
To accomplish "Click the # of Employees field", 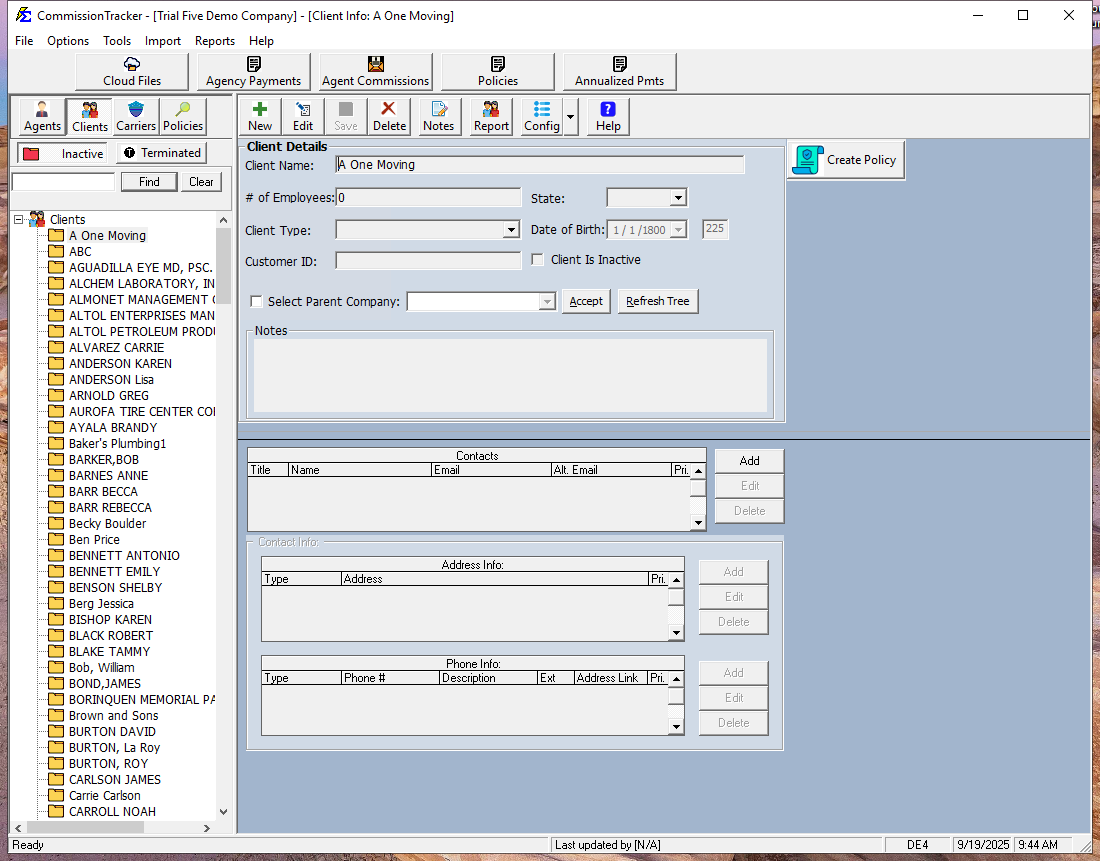I will [x=428, y=197].
